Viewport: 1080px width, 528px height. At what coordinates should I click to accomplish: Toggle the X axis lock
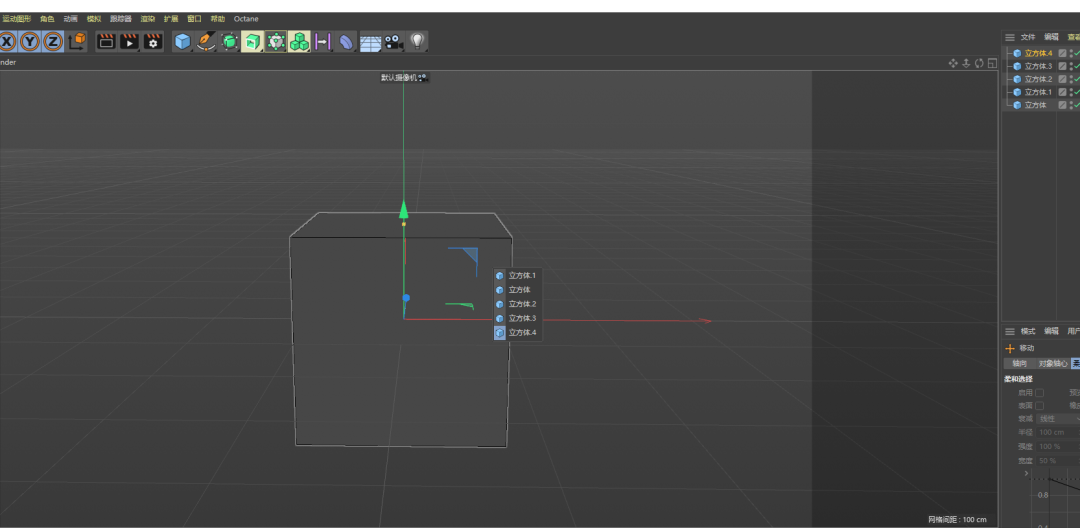pyautogui.click(x=6, y=42)
